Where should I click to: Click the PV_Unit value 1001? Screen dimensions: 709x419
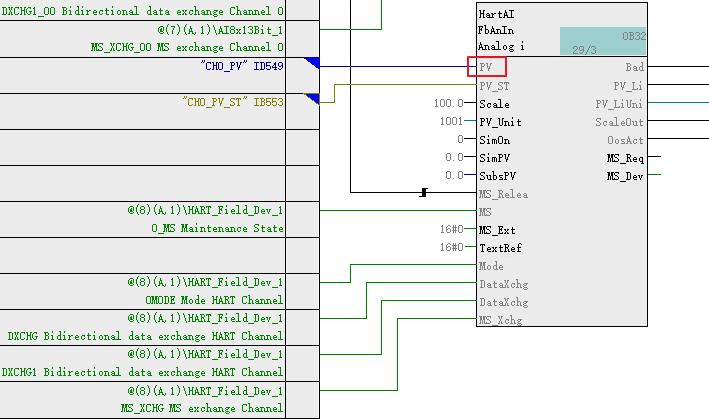pos(450,121)
